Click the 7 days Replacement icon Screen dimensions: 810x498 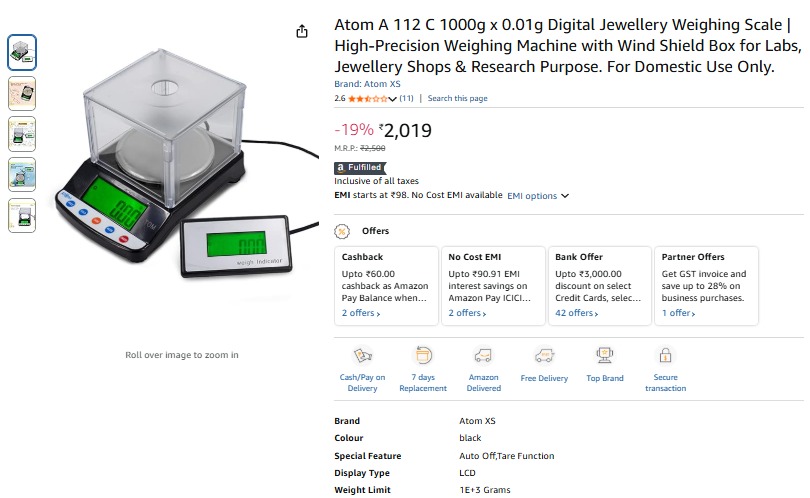click(423, 356)
